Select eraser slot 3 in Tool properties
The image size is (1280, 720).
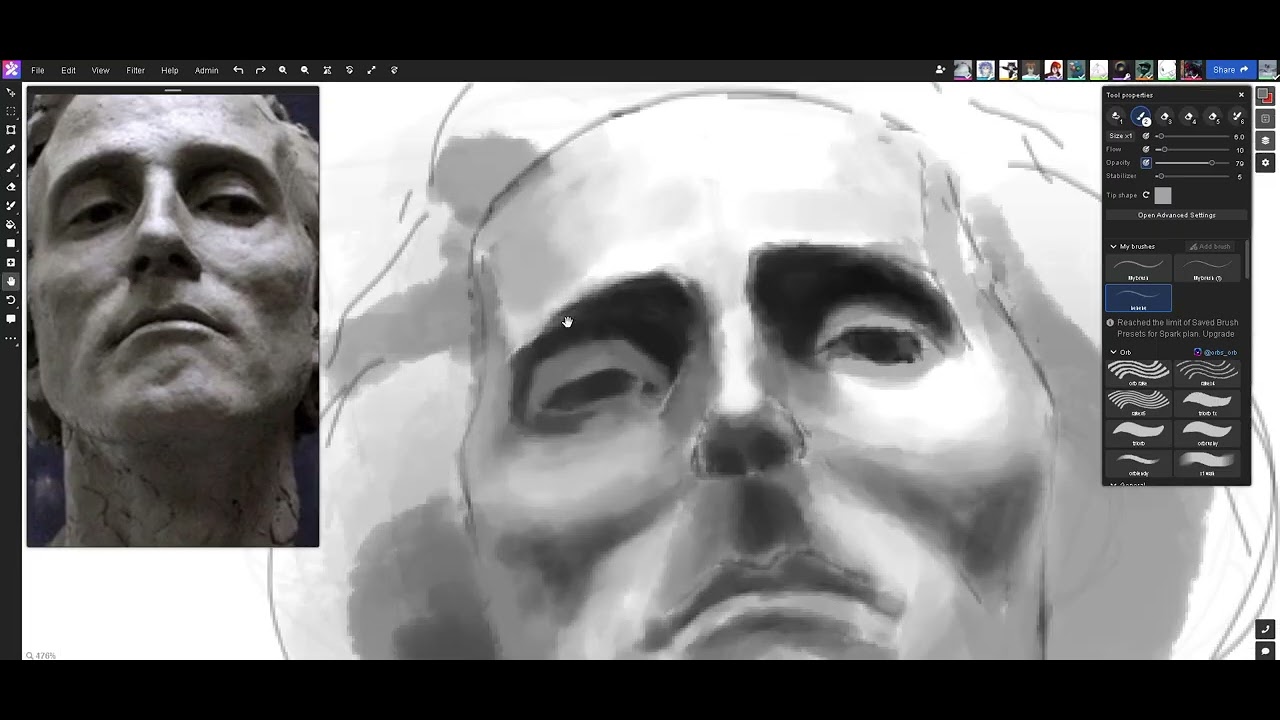[x=1165, y=118]
